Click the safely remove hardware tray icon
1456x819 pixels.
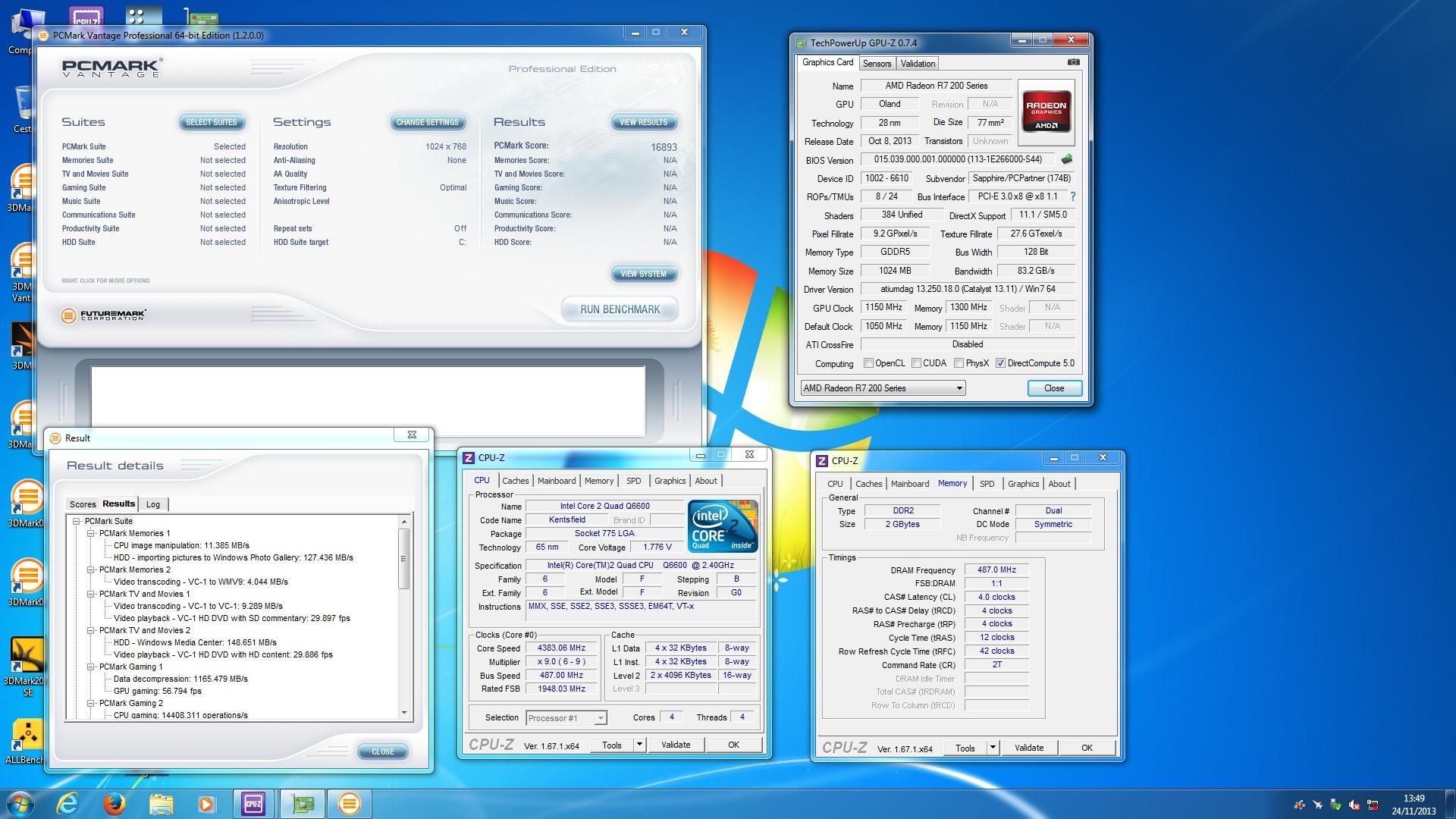tap(1336, 805)
